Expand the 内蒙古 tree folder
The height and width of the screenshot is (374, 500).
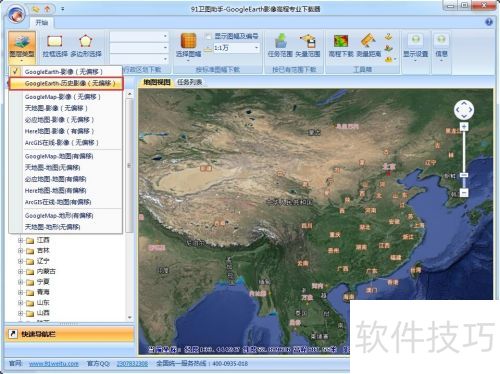pyautogui.click(x=21, y=272)
